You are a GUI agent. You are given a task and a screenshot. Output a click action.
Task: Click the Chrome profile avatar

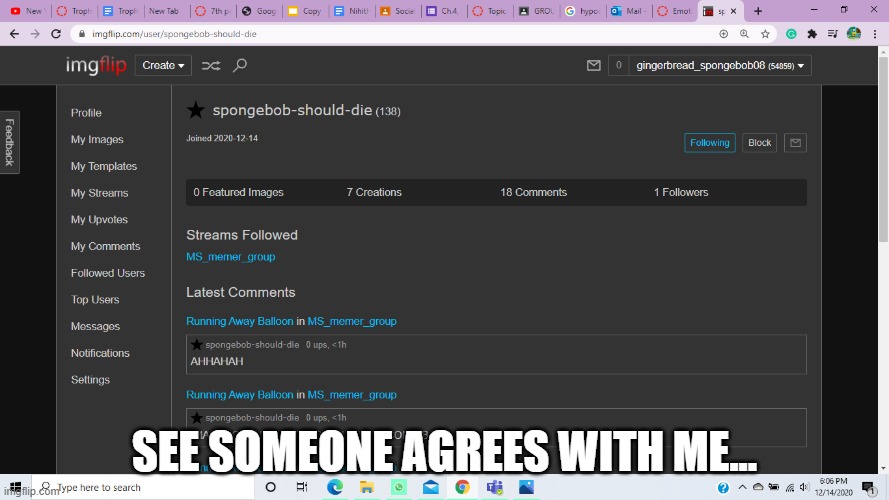click(854, 33)
